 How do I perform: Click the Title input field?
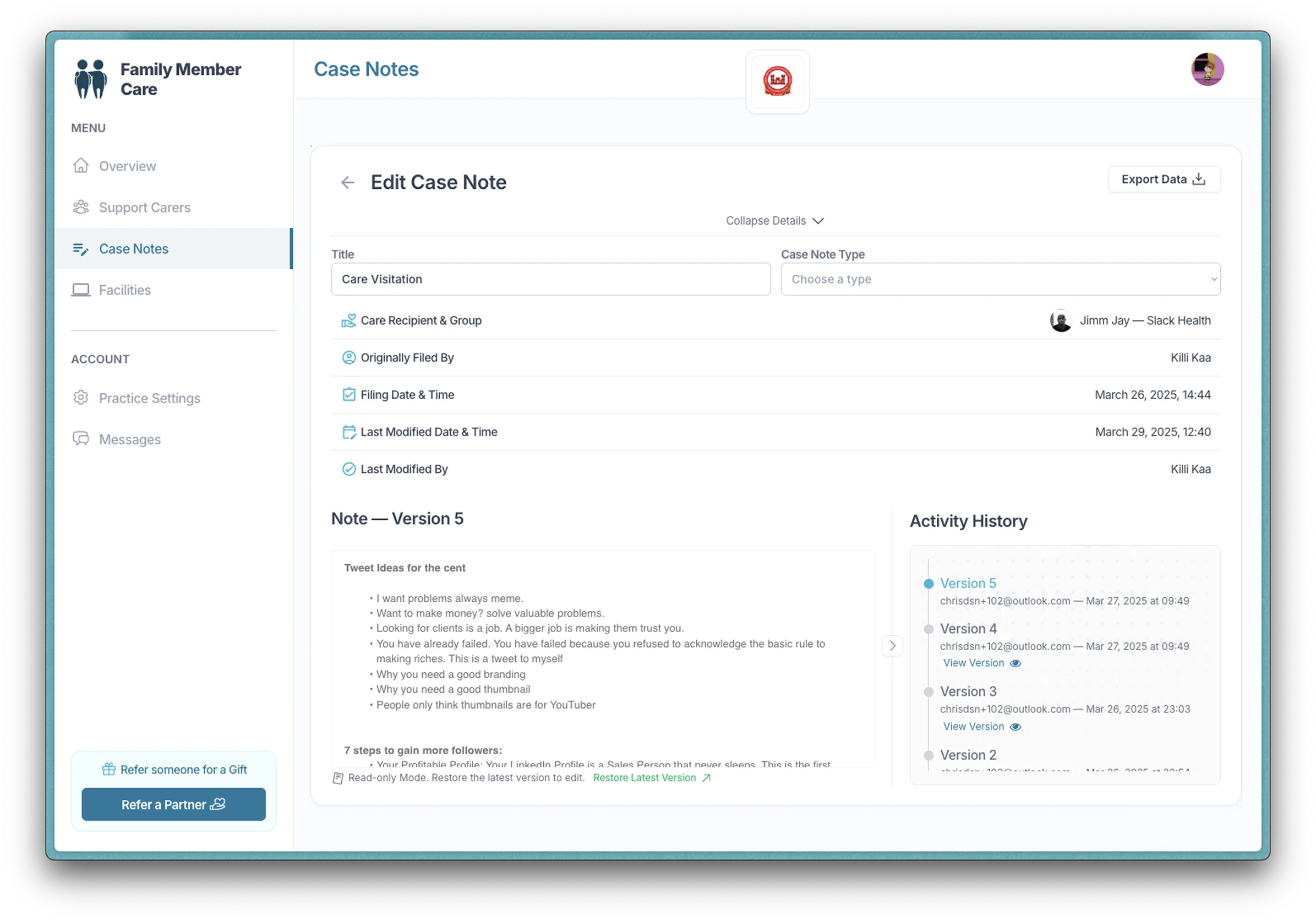pos(550,279)
